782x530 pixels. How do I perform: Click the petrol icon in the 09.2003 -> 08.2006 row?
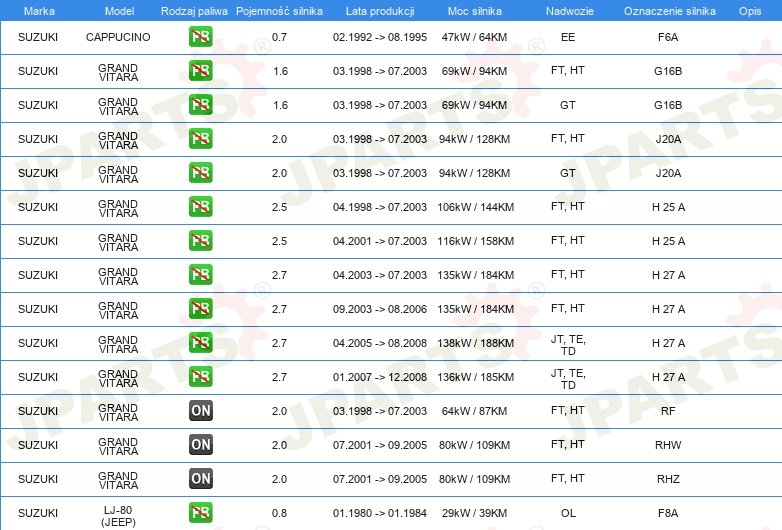(200, 308)
